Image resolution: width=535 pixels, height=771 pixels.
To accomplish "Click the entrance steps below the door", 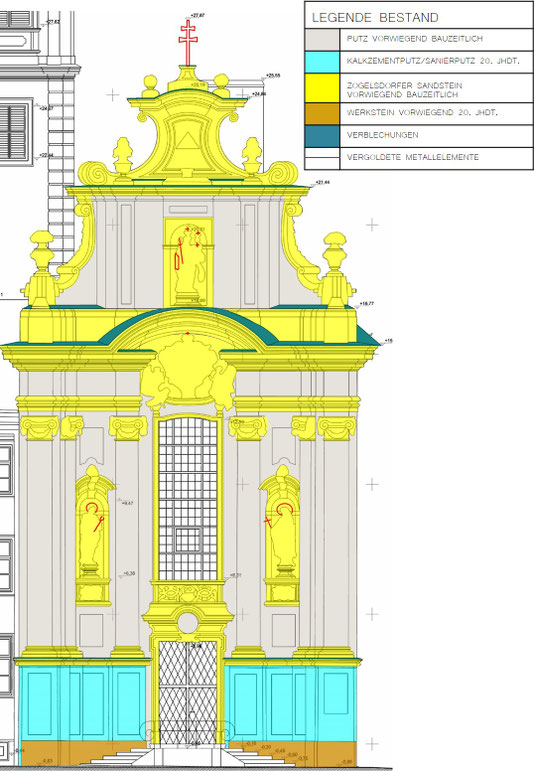I will (x=188, y=755).
